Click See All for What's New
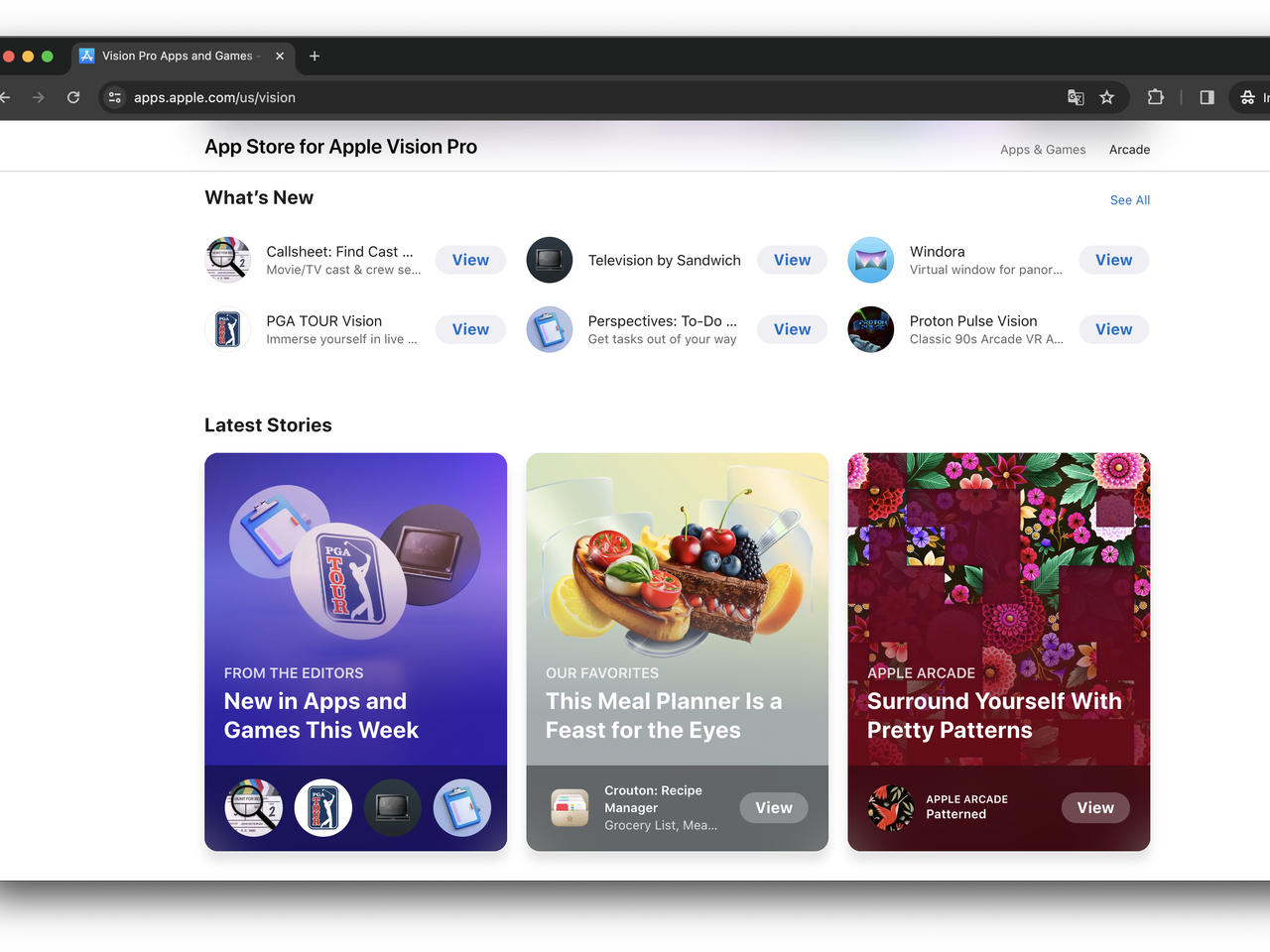The width and height of the screenshot is (1270, 952). 1130,200
